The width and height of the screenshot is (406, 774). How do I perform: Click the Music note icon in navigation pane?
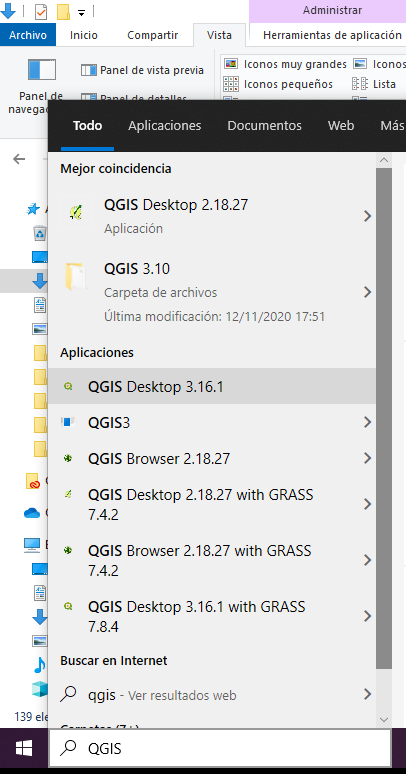pos(40,664)
